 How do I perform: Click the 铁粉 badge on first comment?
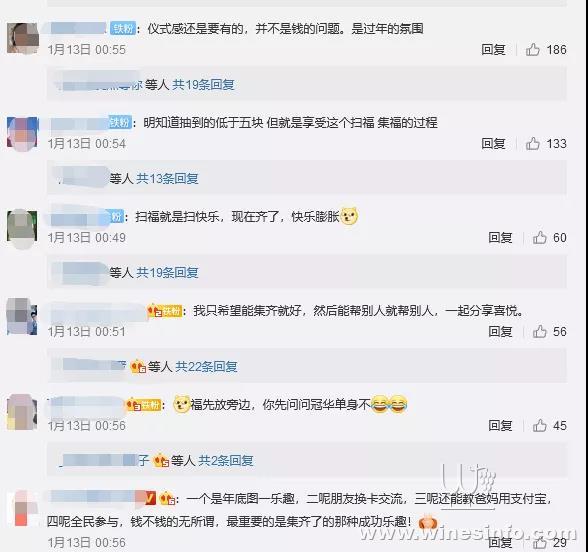coord(123,28)
